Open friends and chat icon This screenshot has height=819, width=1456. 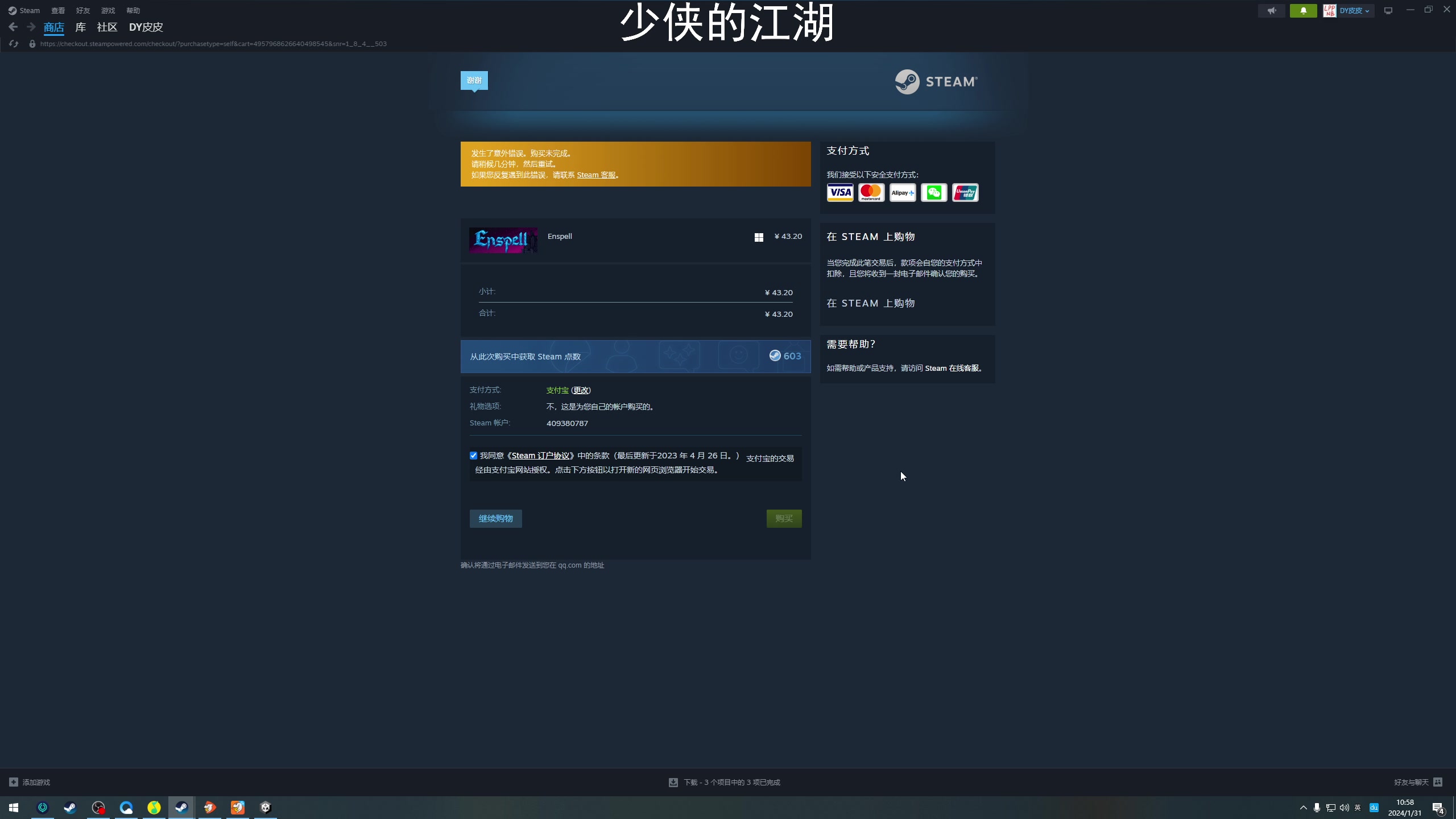point(1438,782)
